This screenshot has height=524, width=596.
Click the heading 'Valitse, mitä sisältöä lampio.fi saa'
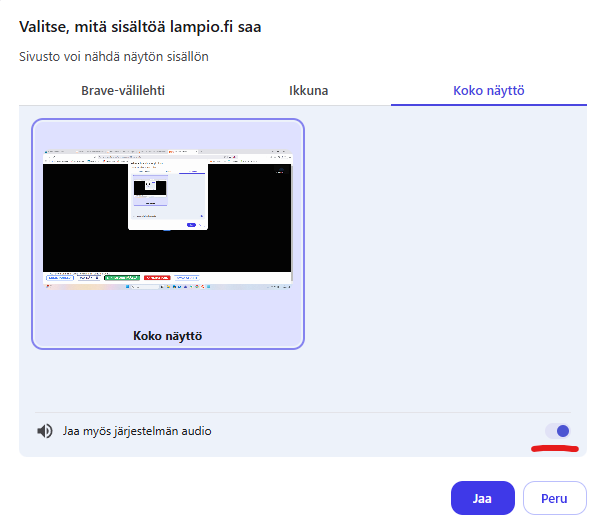click(140, 27)
